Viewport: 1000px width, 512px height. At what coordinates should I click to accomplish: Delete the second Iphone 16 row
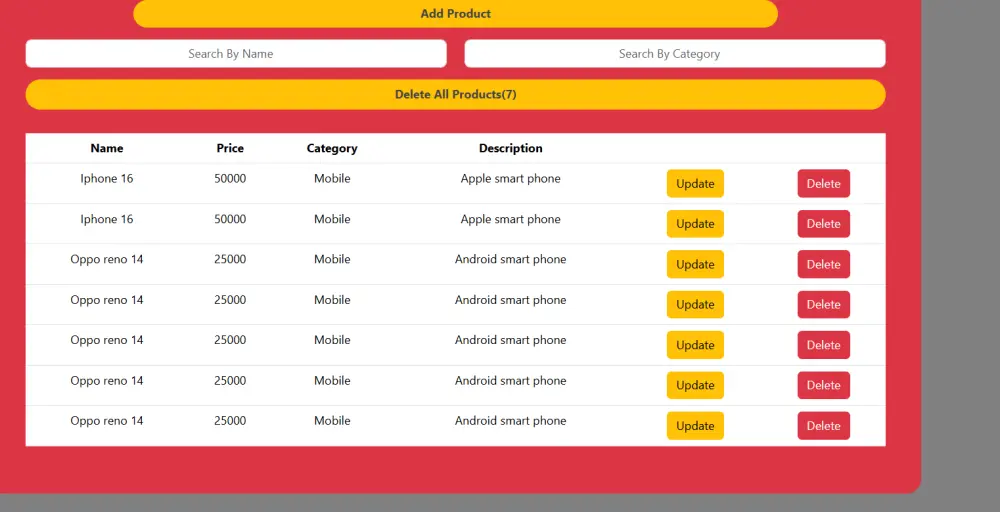(x=823, y=224)
